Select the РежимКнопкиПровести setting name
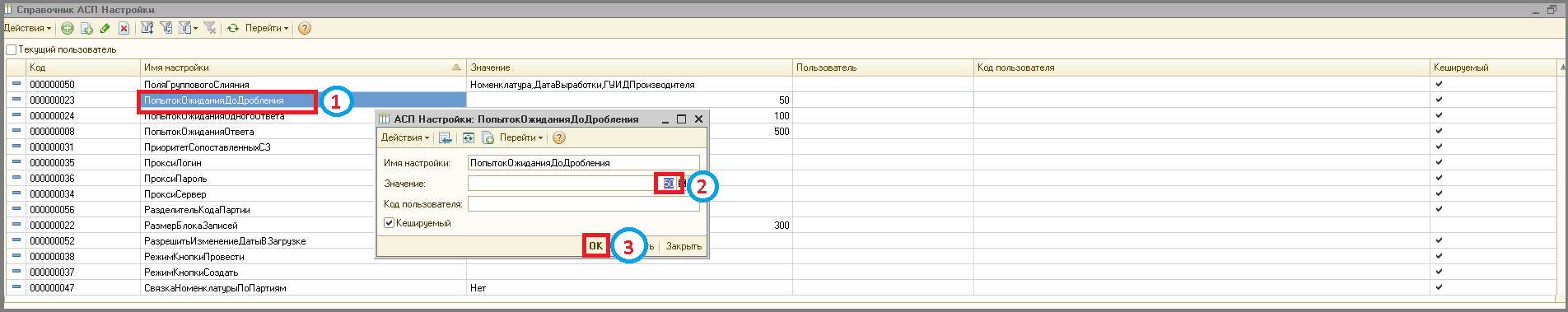The height and width of the screenshot is (312, 1568). tap(194, 257)
